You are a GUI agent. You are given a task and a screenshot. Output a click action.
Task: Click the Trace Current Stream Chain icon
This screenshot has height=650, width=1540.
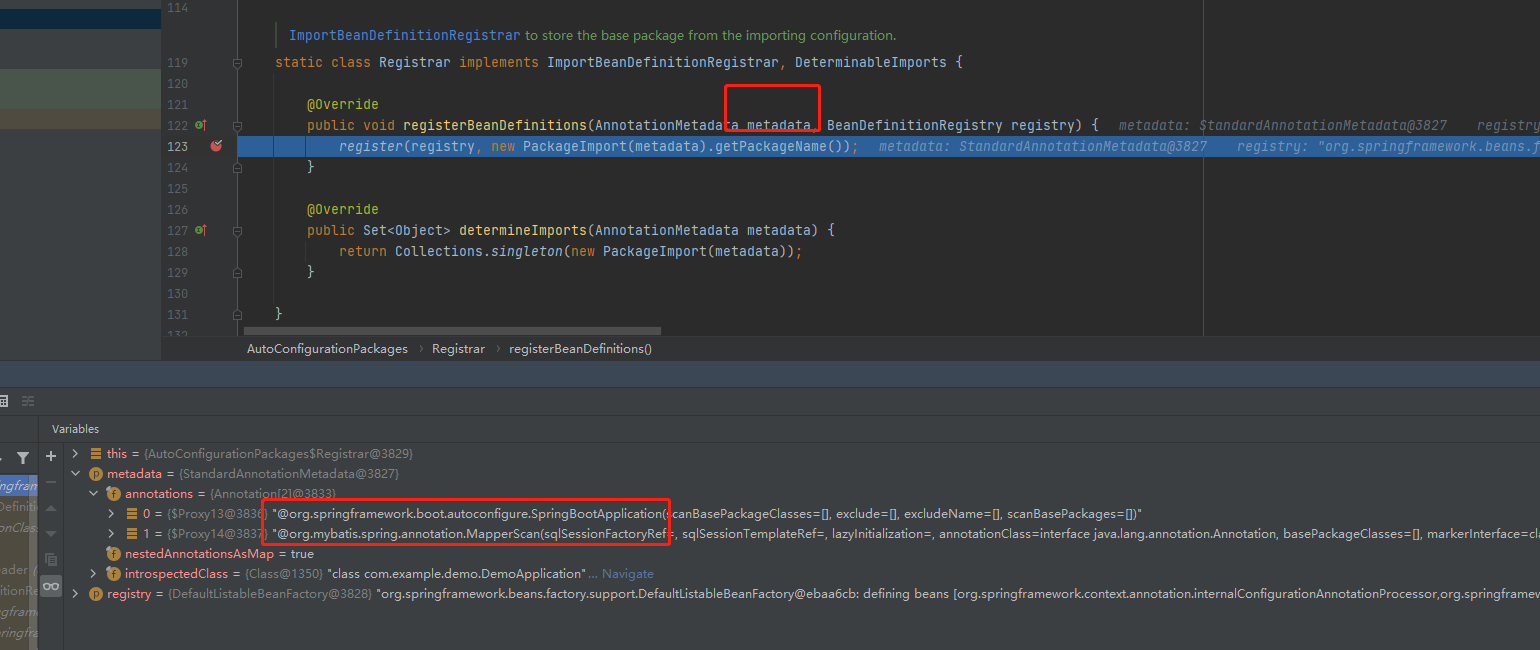(28, 401)
